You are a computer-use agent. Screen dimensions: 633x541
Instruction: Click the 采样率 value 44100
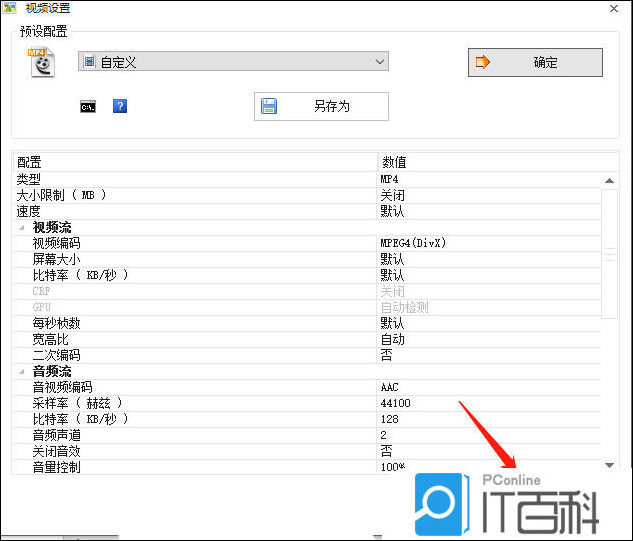point(395,403)
